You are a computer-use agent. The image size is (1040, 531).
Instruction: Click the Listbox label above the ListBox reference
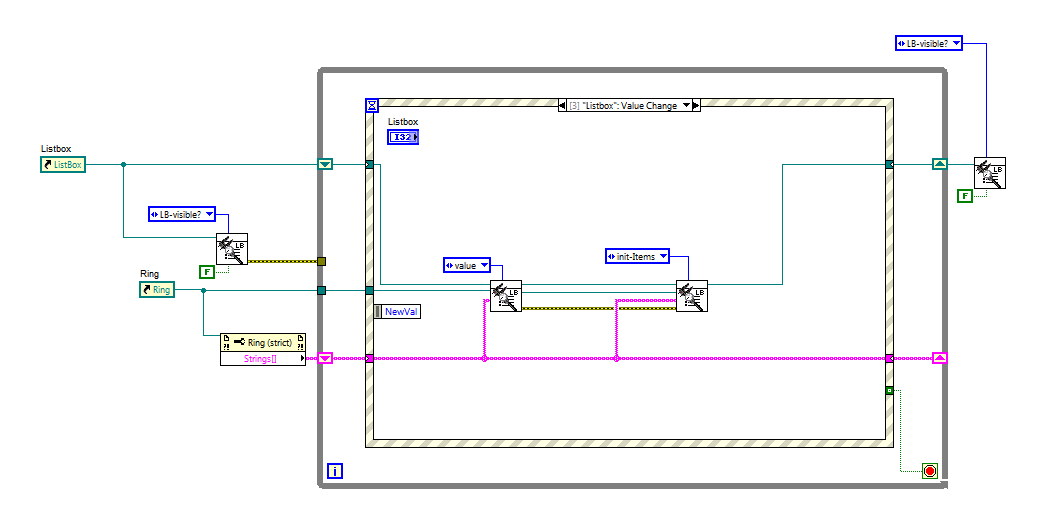[56, 149]
